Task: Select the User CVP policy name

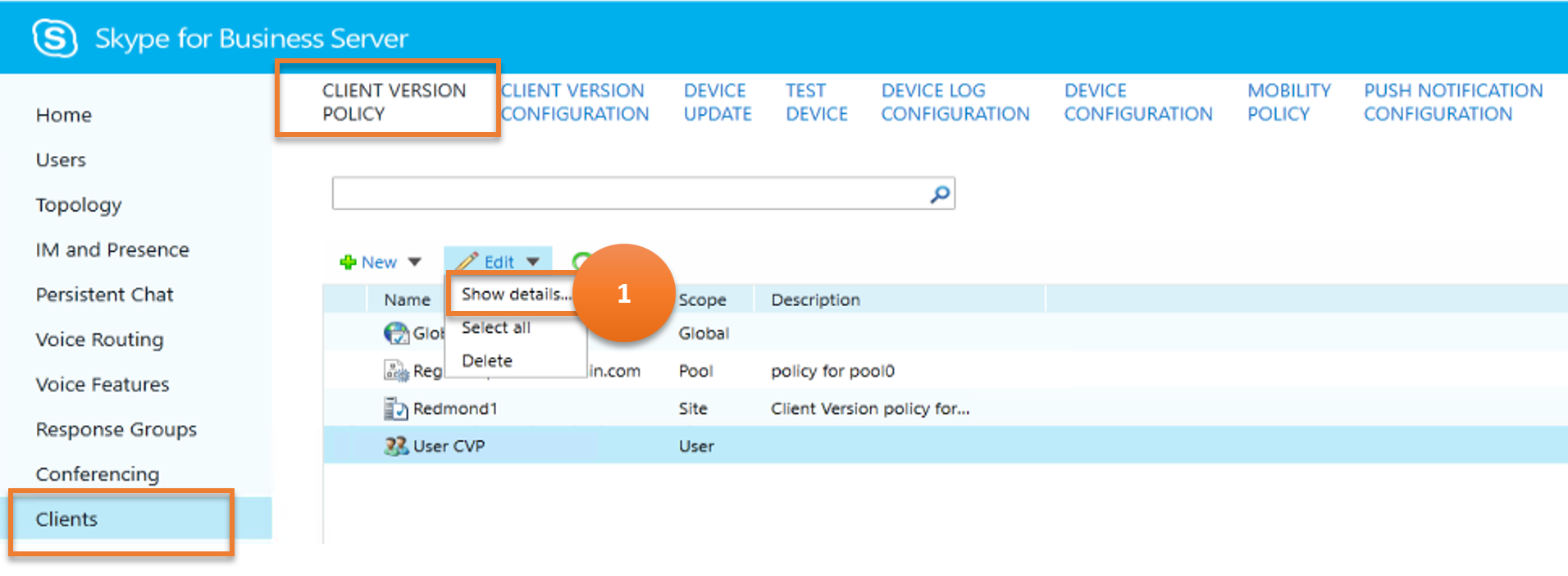Action: pyautogui.click(x=449, y=446)
